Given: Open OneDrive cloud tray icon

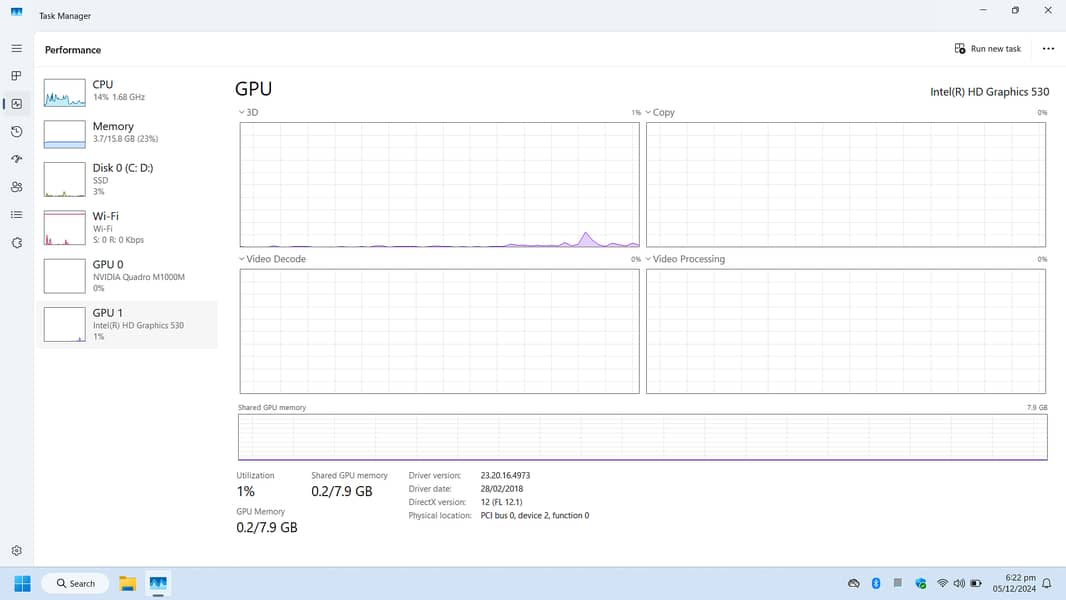Looking at the screenshot, I should click(x=854, y=584).
